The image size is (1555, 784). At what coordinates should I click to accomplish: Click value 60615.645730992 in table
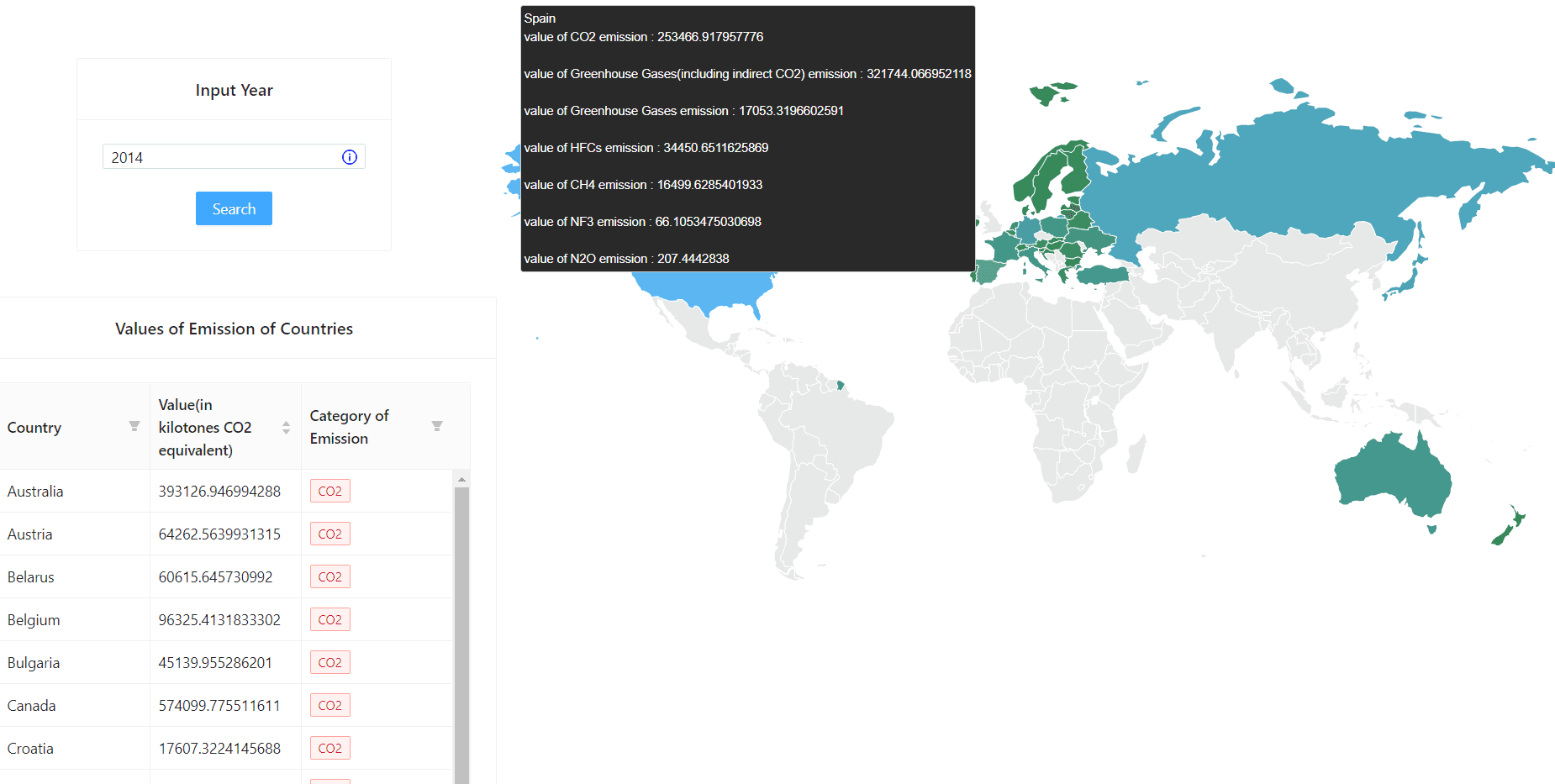click(x=216, y=577)
